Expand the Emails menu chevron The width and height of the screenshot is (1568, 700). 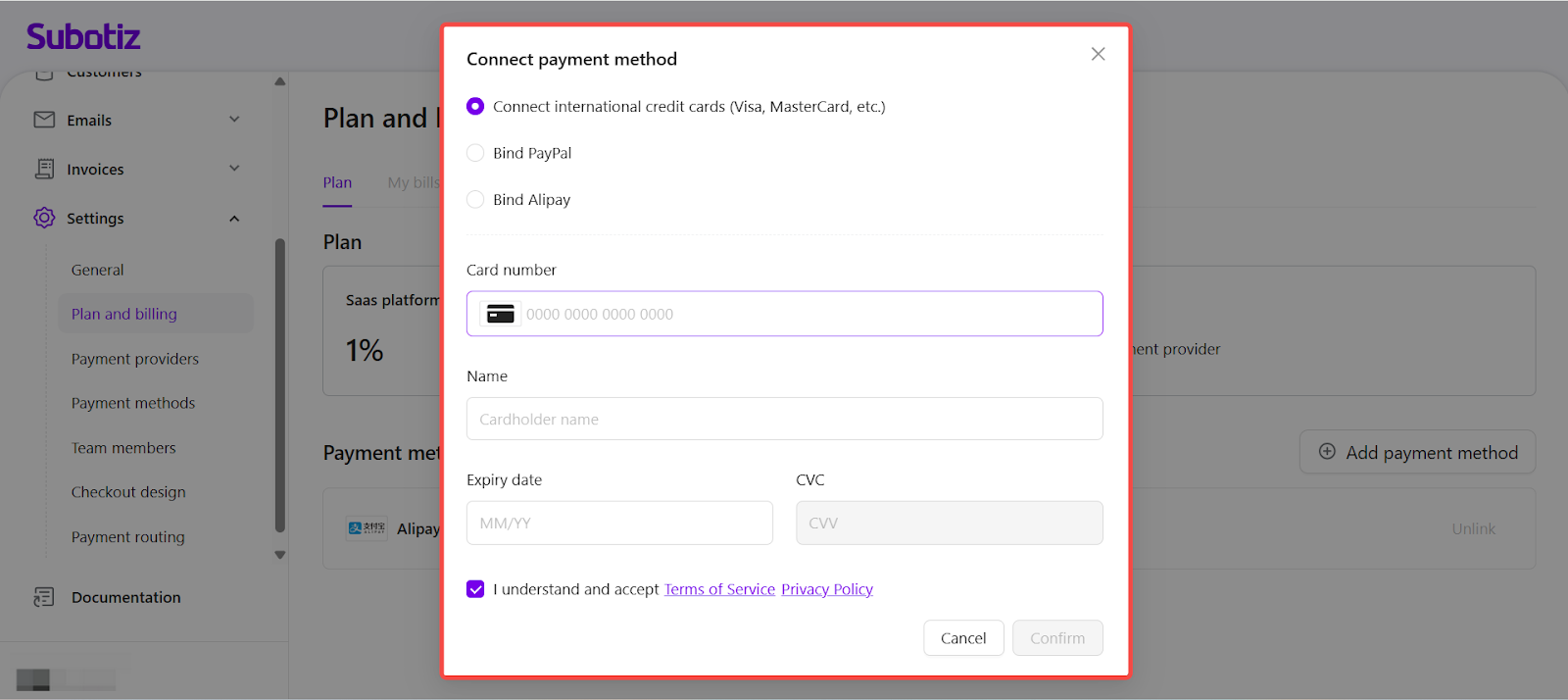pyautogui.click(x=234, y=120)
